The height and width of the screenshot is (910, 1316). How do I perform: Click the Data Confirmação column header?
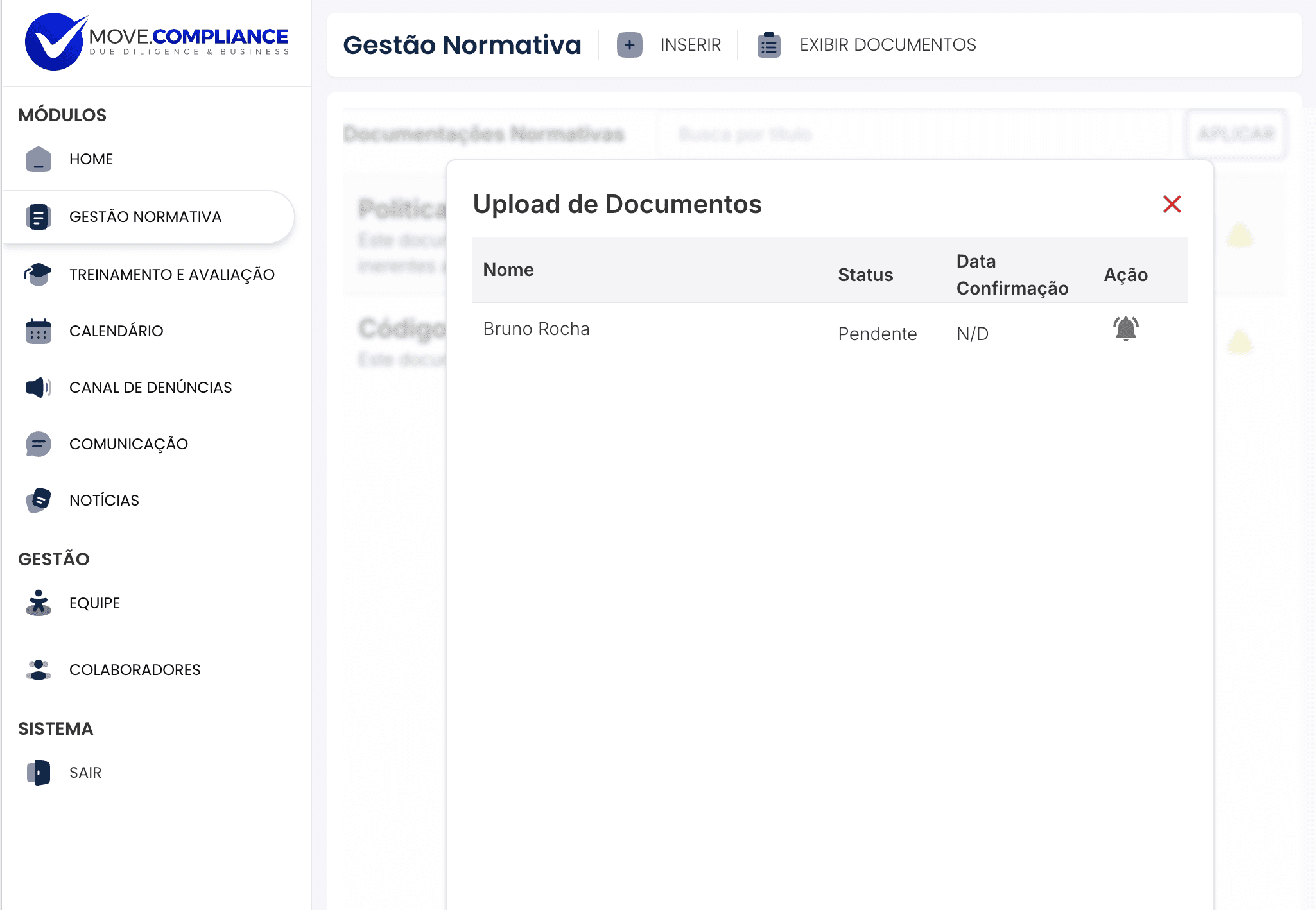[1012, 275]
